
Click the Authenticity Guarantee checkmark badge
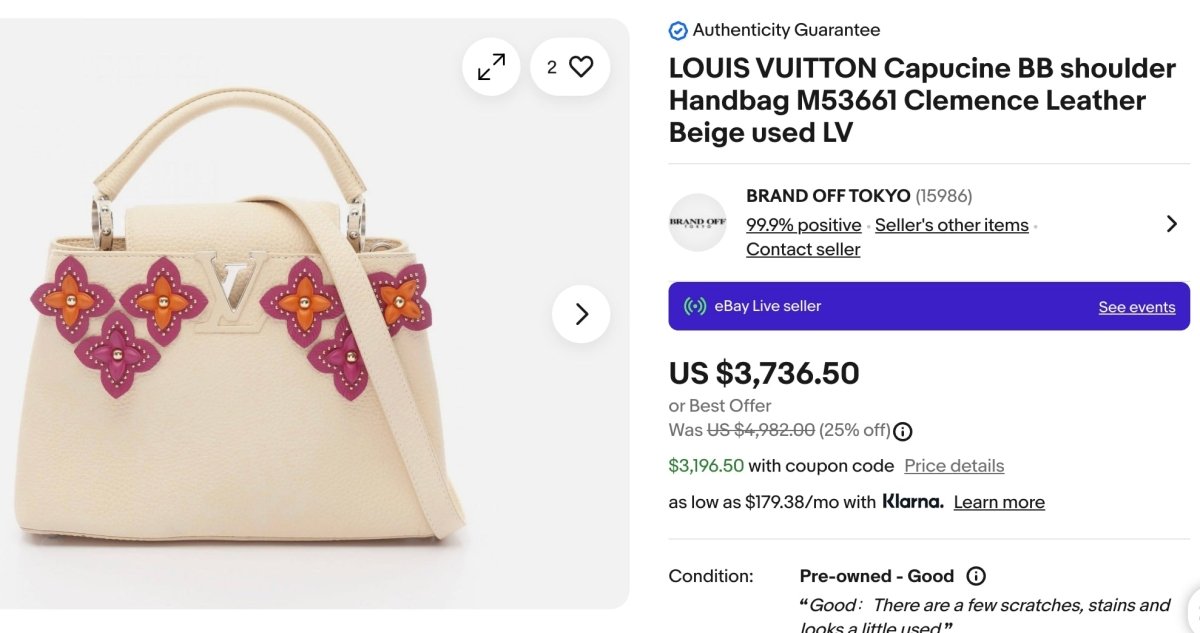tap(678, 31)
